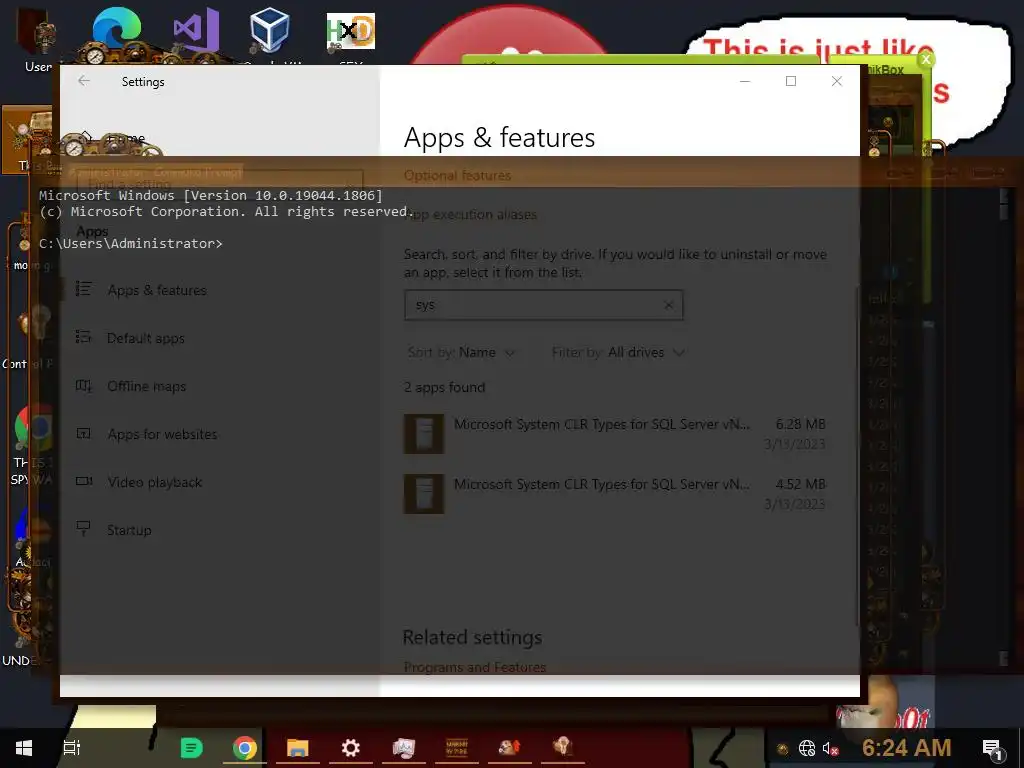Open Visual Studio desktop shortcut
The height and width of the screenshot is (768, 1024).
click(x=196, y=31)
